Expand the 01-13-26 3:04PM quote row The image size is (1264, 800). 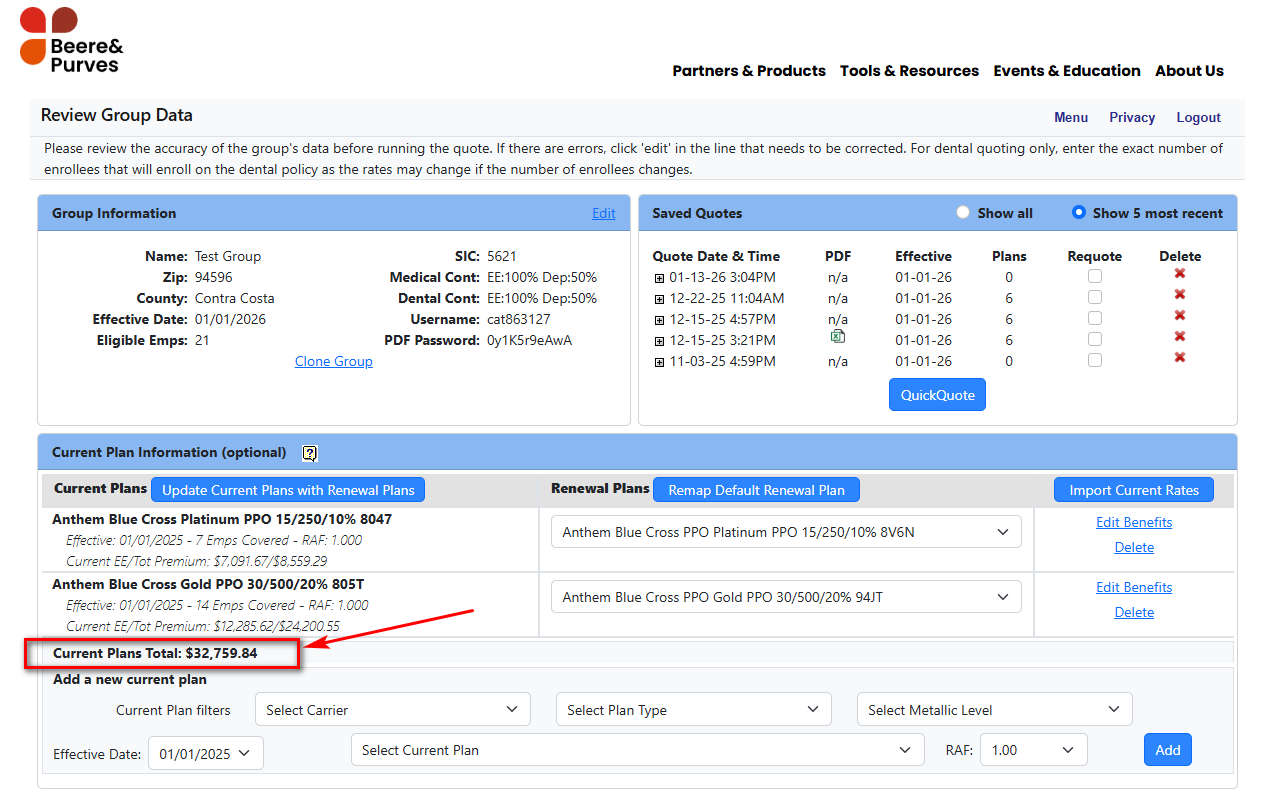(659, 278)
